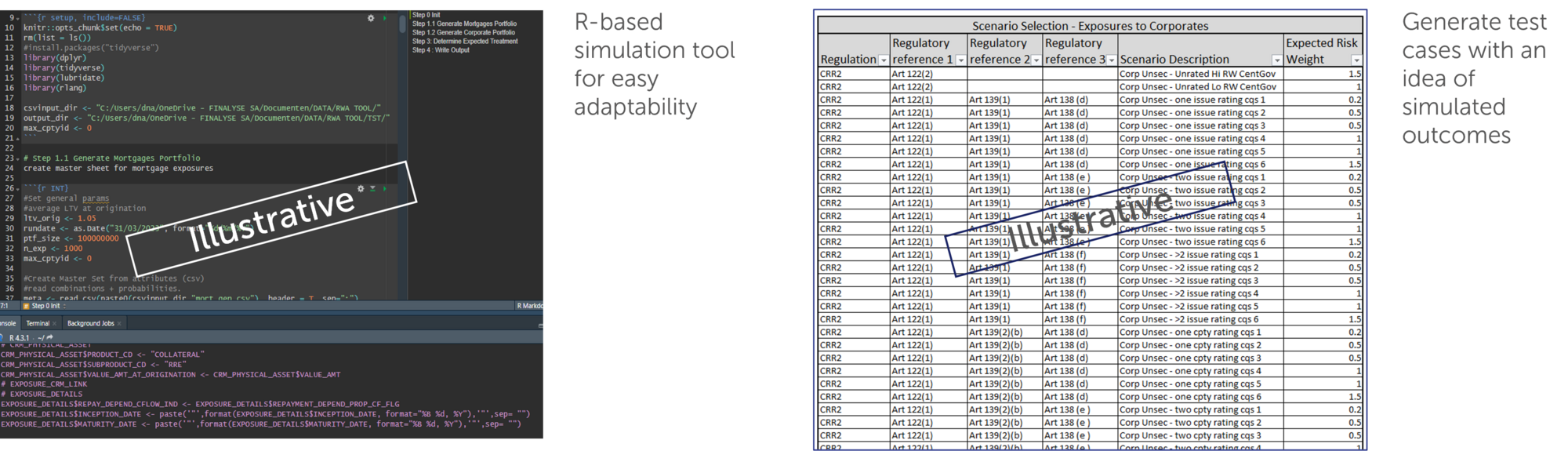Select cell 'Corp Unsec - Unrated Hi RW CentGov'
Image resolution: width=1568 pixels, height=451 pixels.
coord(1200,74)
